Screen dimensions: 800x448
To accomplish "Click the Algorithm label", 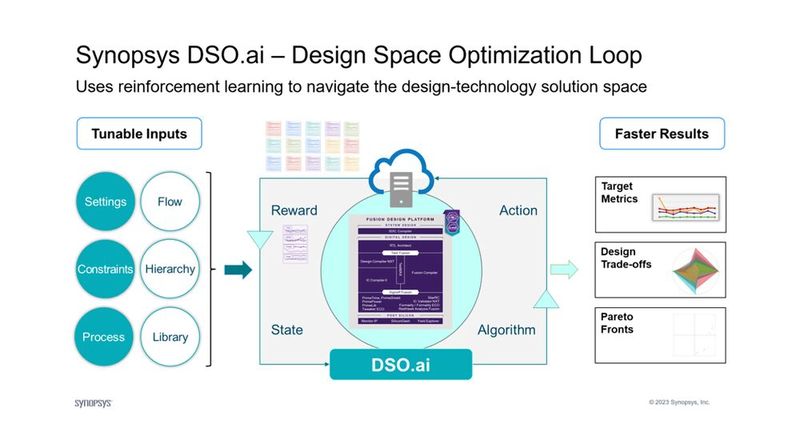I will (x=507, y=330).
